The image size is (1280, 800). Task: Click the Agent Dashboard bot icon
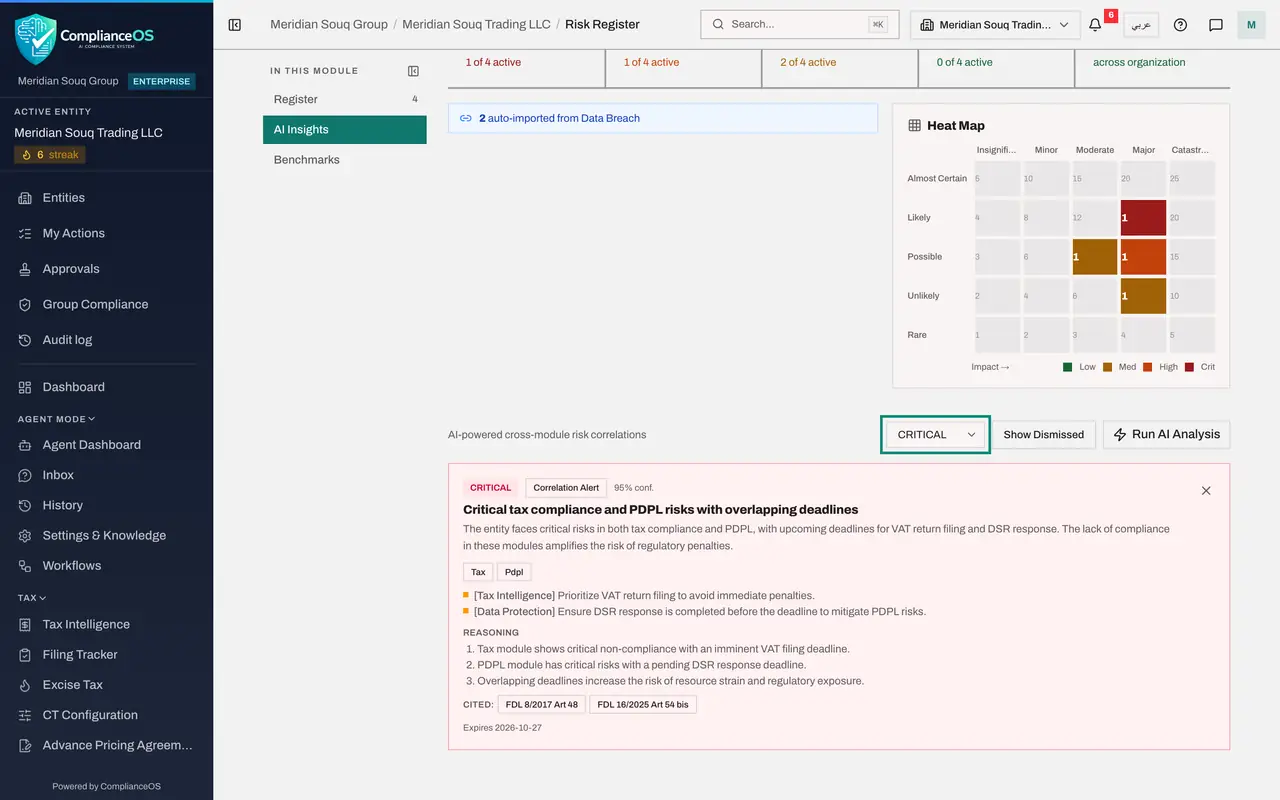pyautogui.click(x=25, y=445)
